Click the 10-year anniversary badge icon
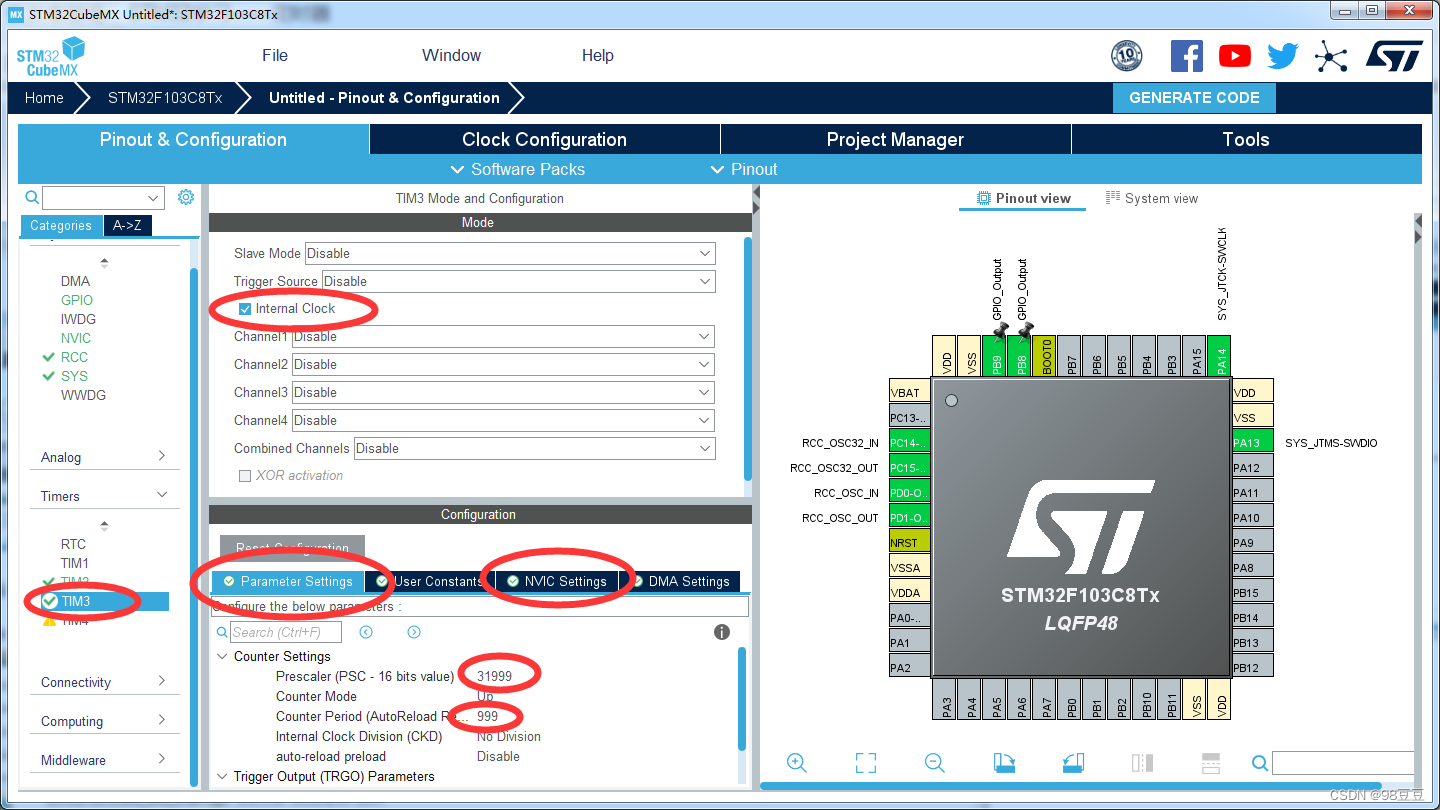Screen dimensions: 1440x810 tap(1127, 56)
